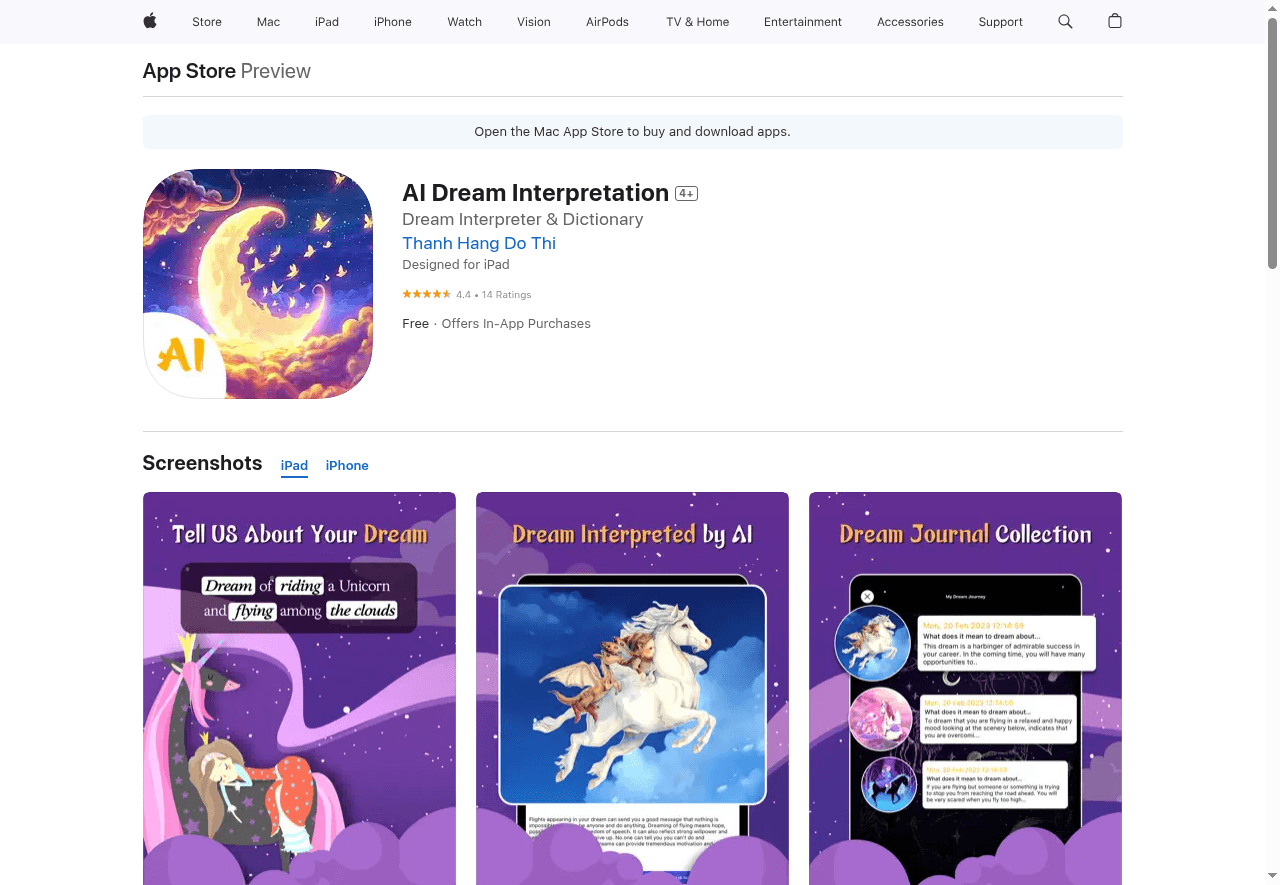Select Support from the navigation bar
This screenshot has width=1280, height=885.
tap(1000, 22)
